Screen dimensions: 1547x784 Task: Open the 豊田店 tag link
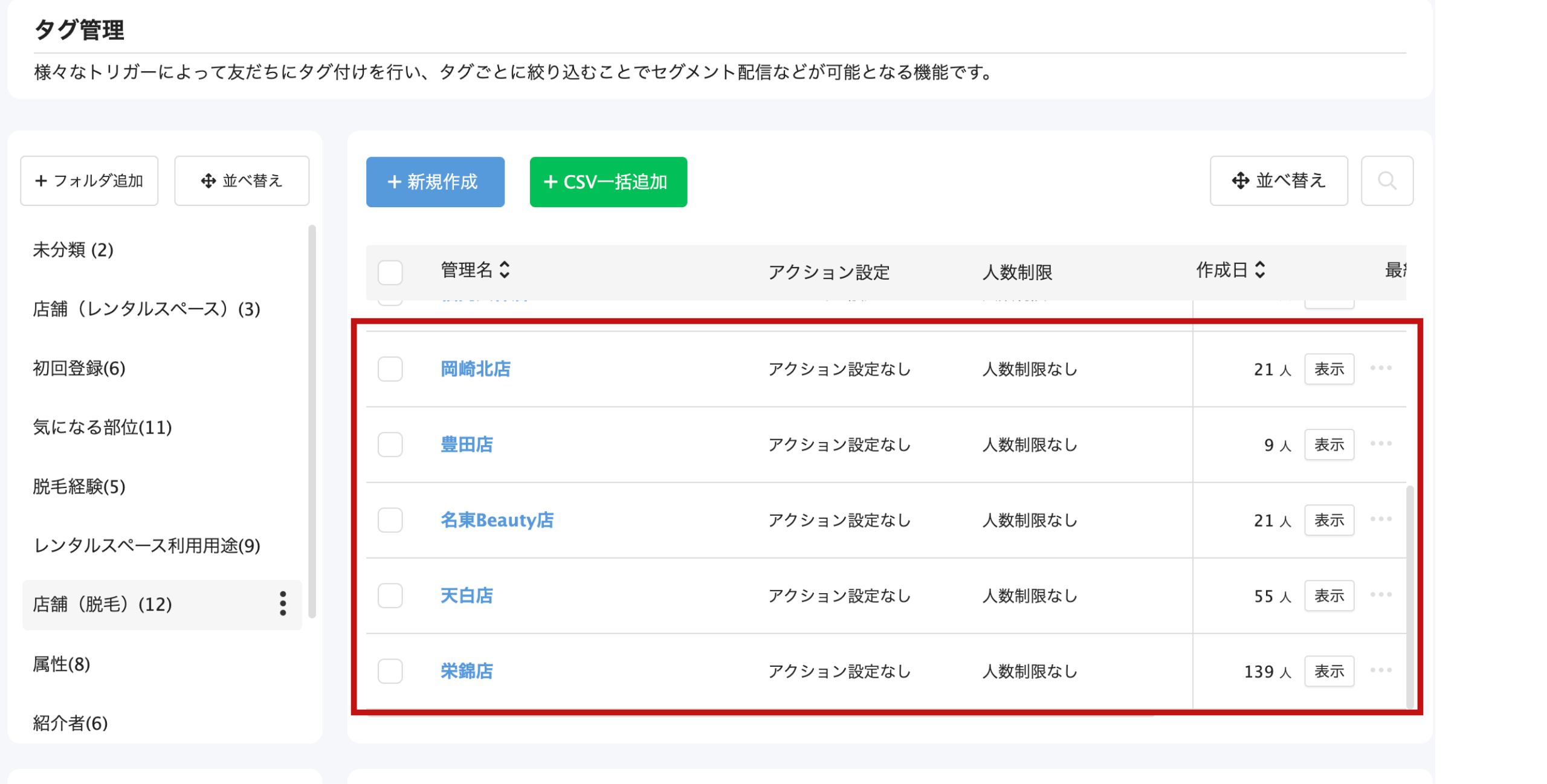point(466,444)
